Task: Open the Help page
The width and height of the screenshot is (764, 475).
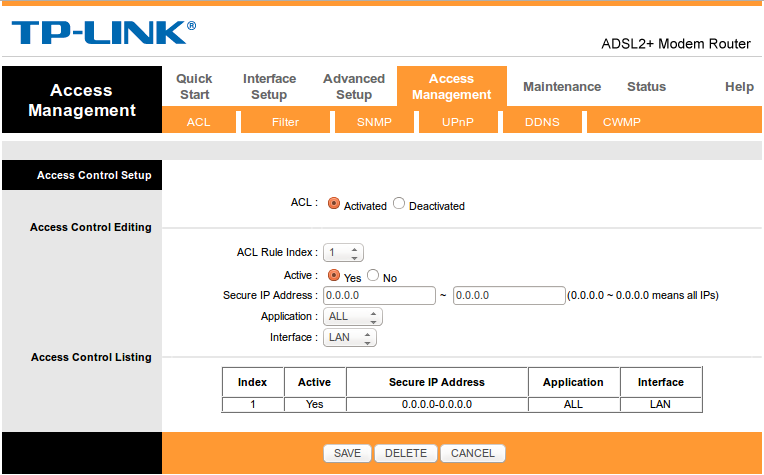Action: [x=739, y=87]
